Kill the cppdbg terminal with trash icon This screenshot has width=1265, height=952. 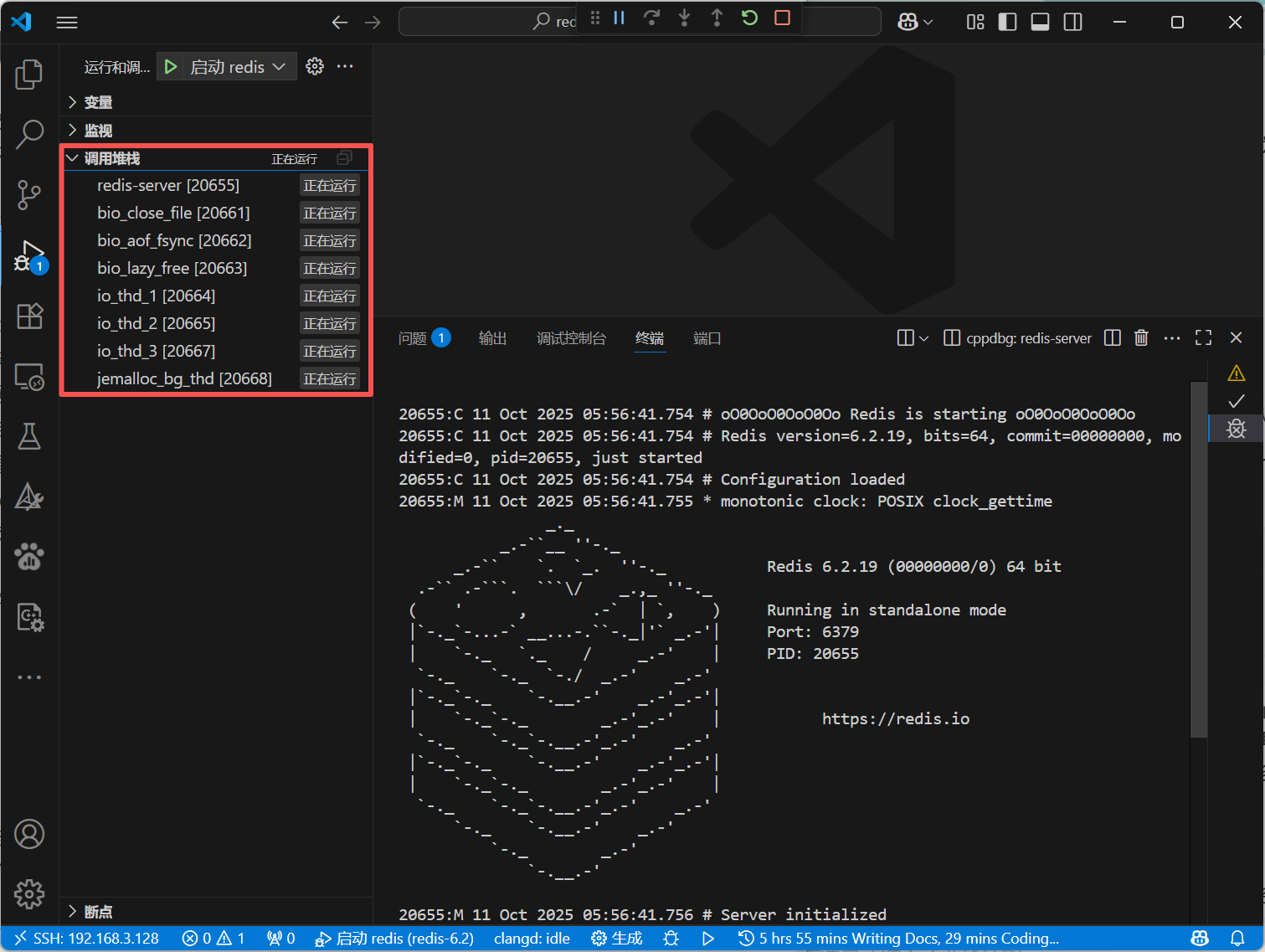pyautogui.click(x=1141, y=337)
